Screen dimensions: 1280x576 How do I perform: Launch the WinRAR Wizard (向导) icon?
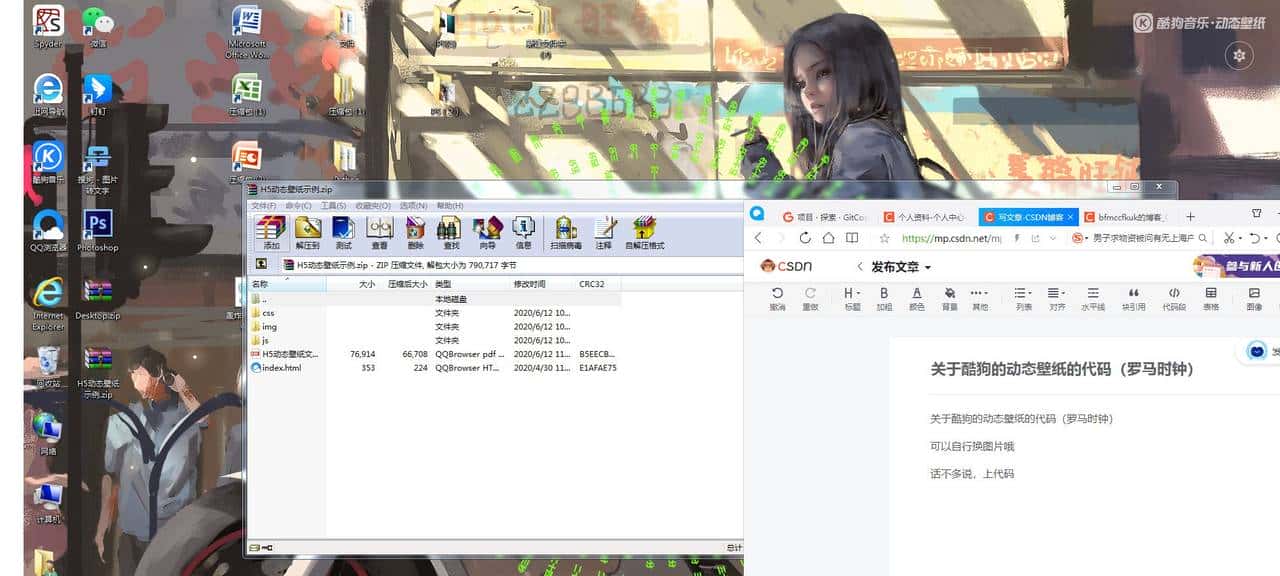coord(487,231)
